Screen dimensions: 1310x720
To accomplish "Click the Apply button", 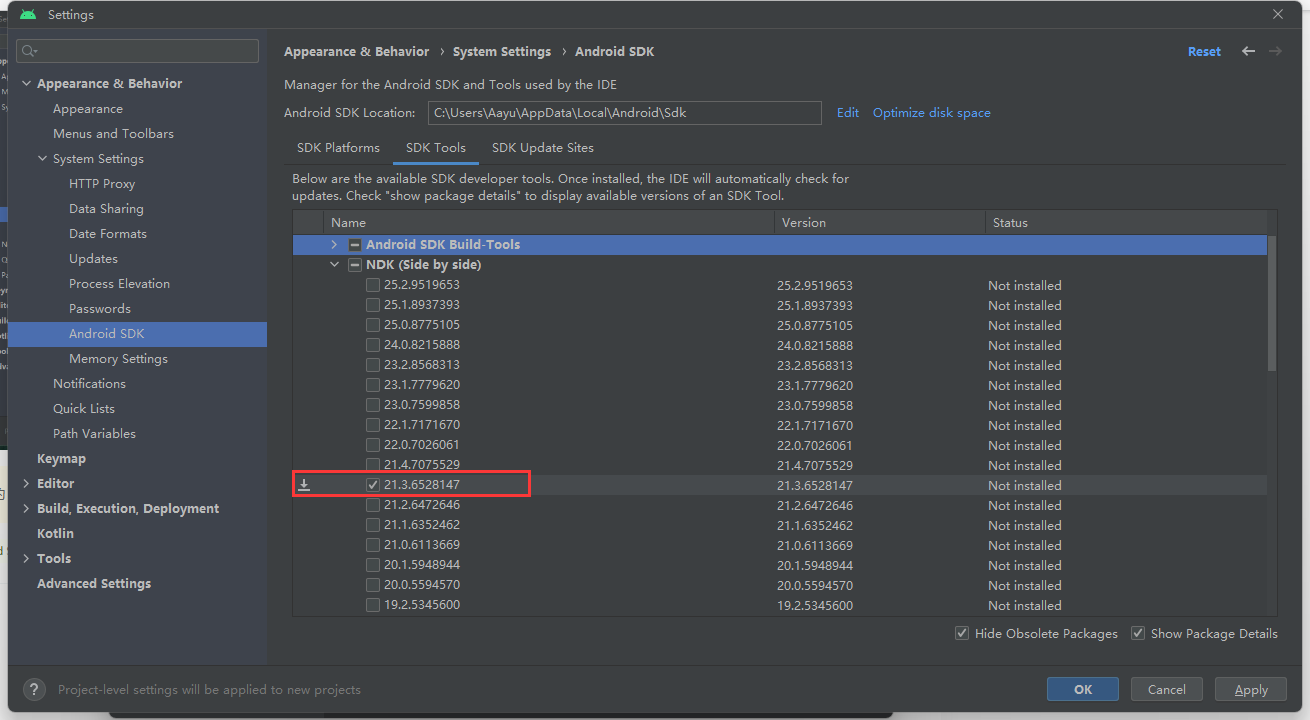I will pyautogui.click(x=1250, y=689).
